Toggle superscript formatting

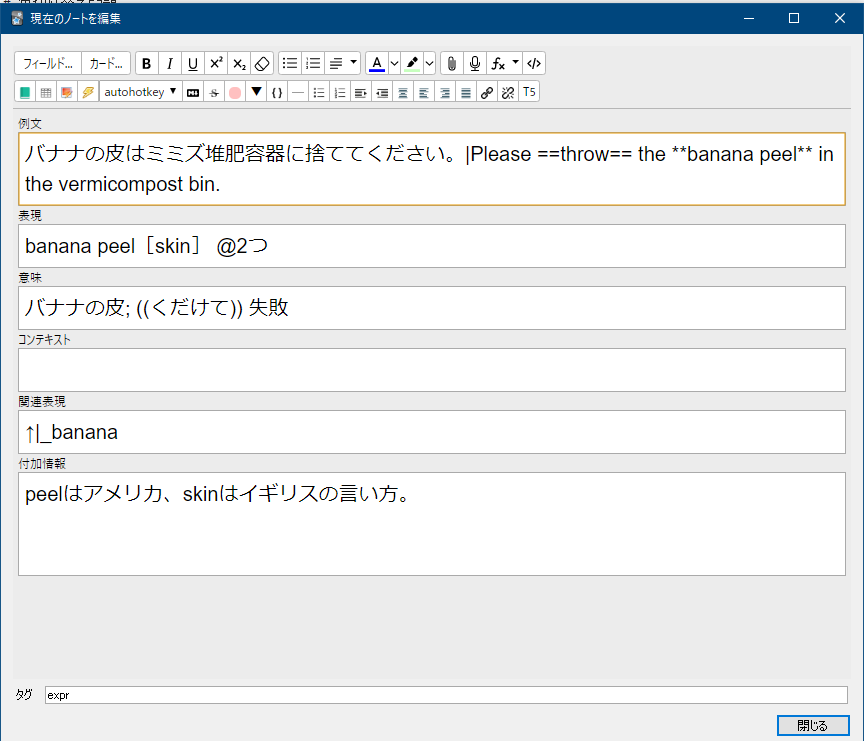(216, 63)
